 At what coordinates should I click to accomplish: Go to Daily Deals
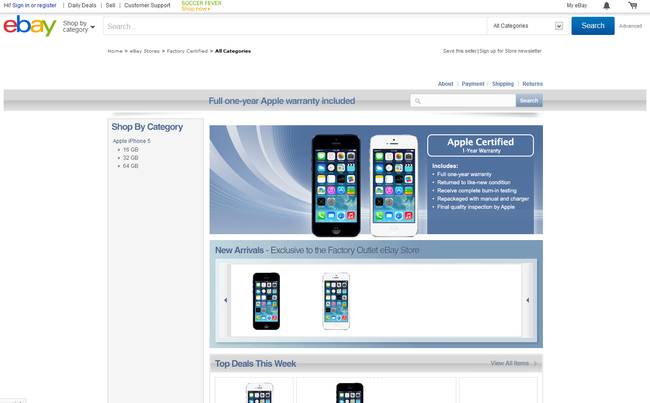[82, 5]
